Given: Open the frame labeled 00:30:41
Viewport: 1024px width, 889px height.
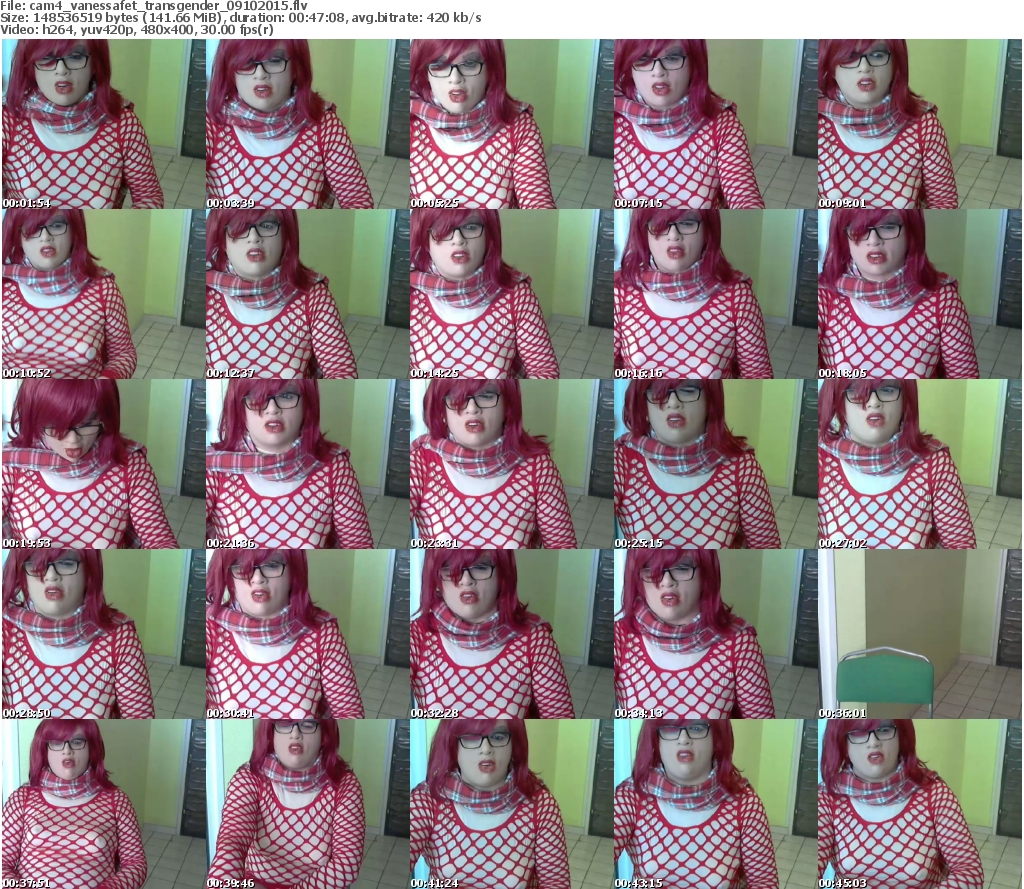Looking at the screenshot, I should pyautogui.click(x=307, y=634).
